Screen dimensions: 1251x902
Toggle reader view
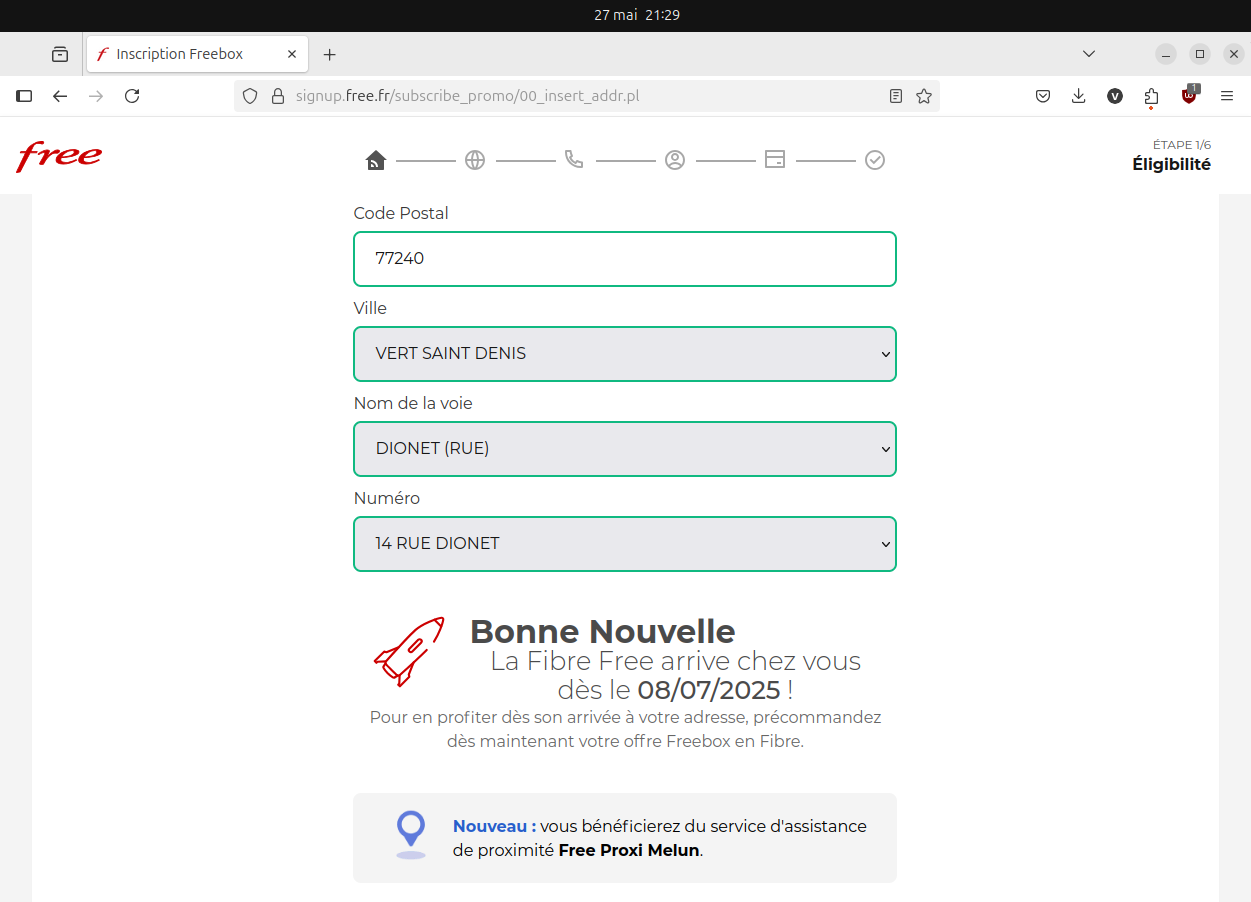pyautogui.click(x=896, y=96)
